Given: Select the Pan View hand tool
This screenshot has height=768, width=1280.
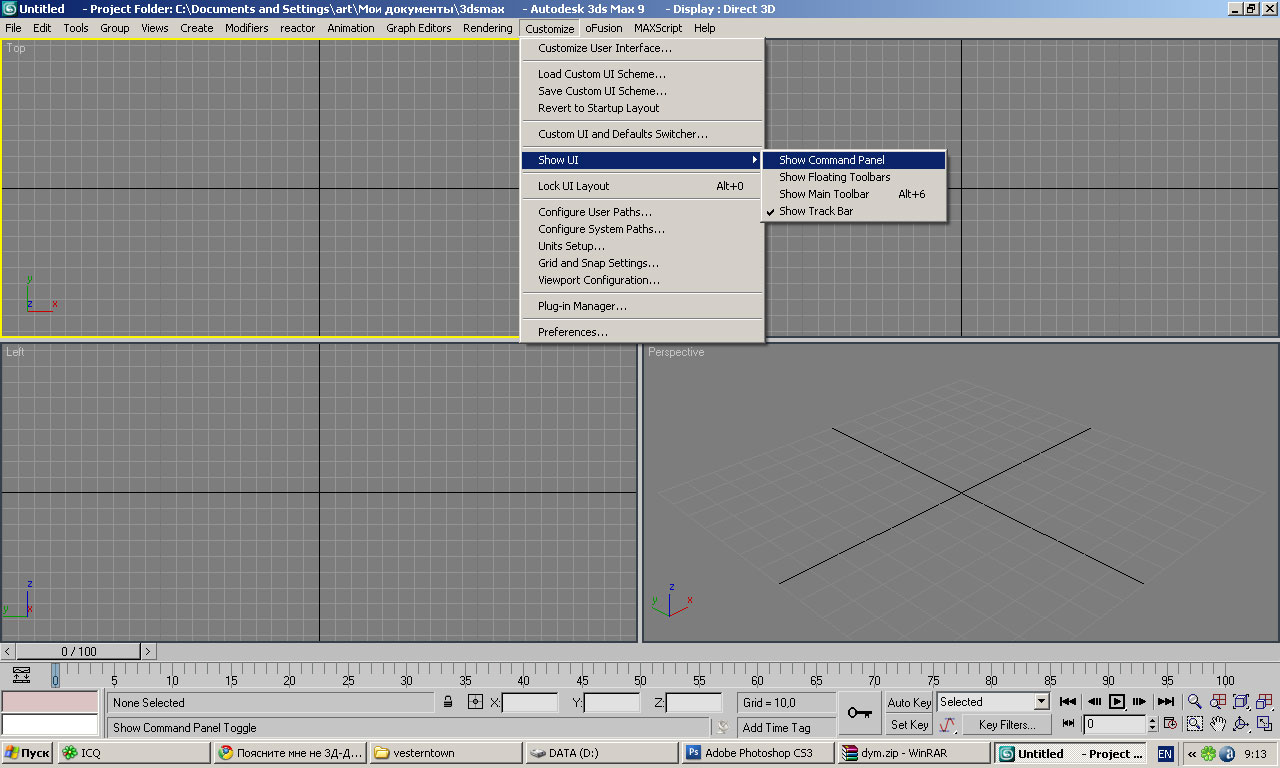Looking at the screenshot, I should (x=1218, y=724).
